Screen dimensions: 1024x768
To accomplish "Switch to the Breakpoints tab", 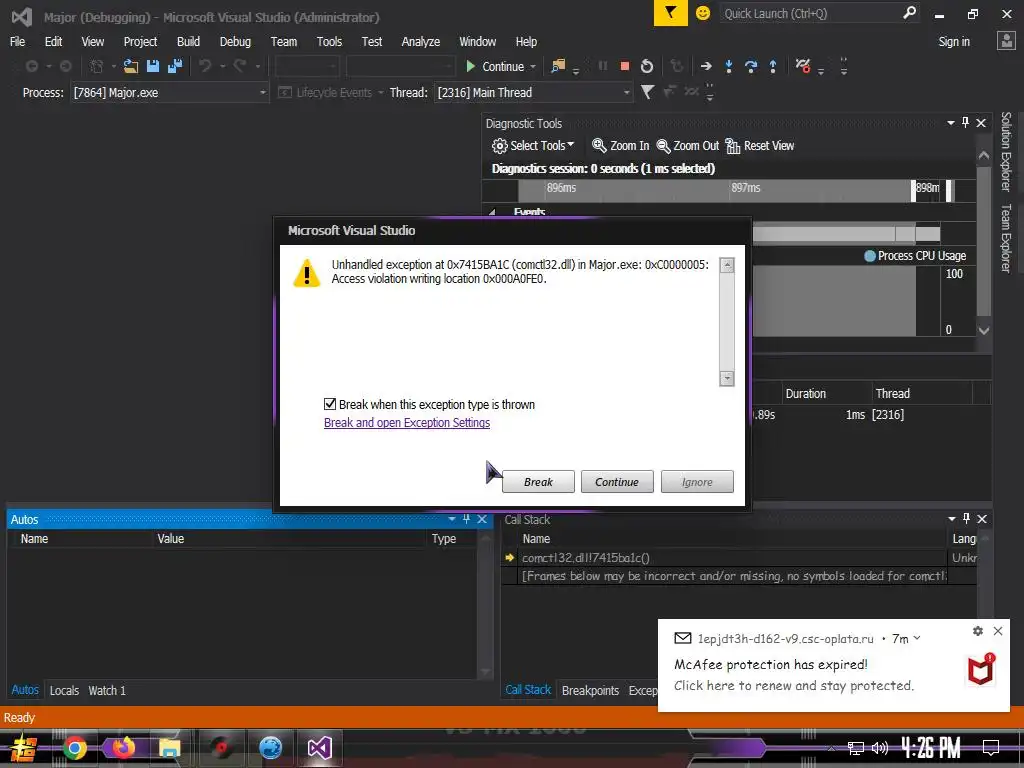I will [590, 690].
